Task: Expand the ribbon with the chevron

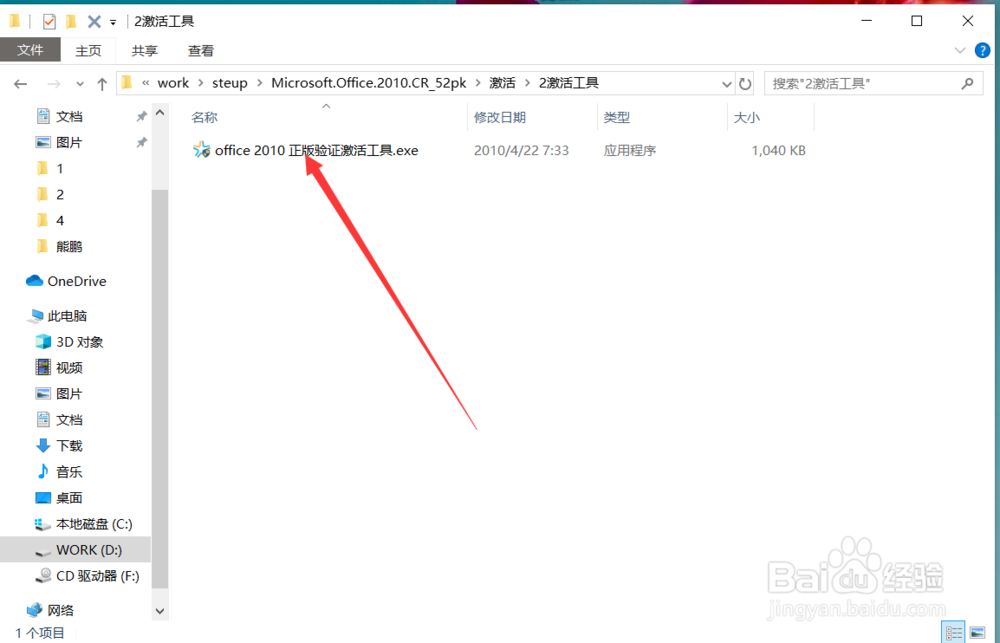Action: (960, 50)
